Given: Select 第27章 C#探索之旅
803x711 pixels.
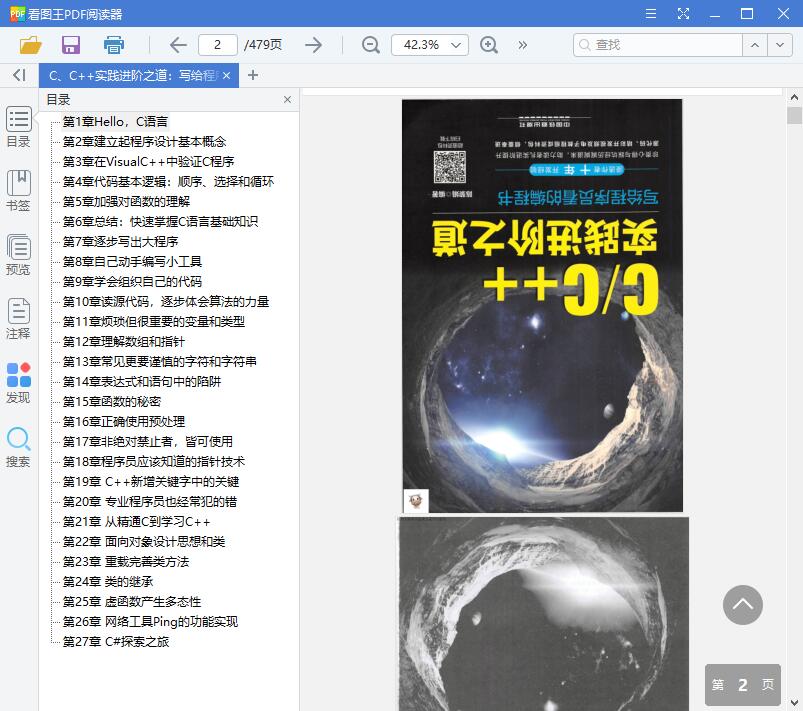Looking at the screenshot, I should coord(116,641).
